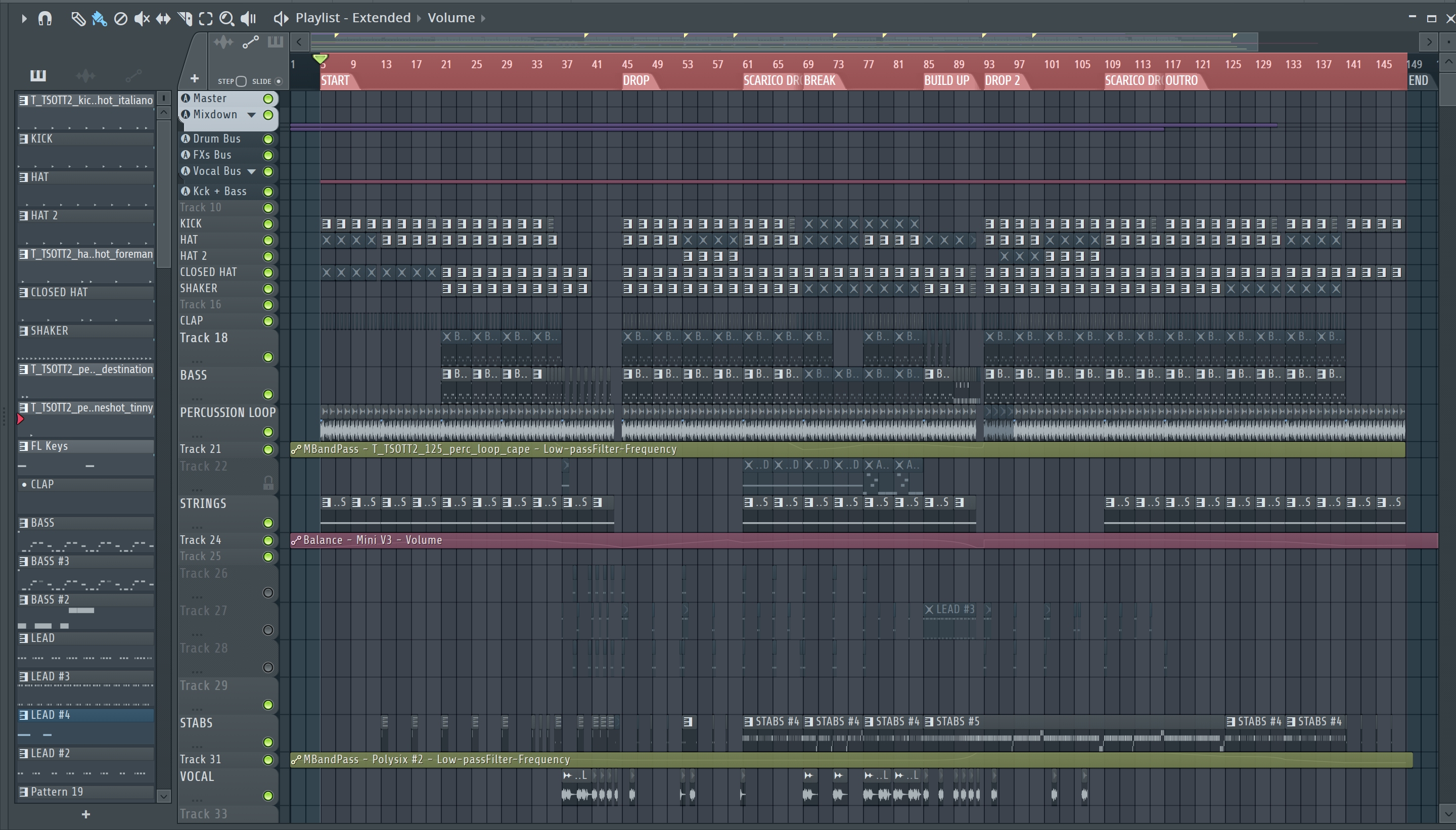Collapse the Vocal Bus group arrow

(251, 171)
